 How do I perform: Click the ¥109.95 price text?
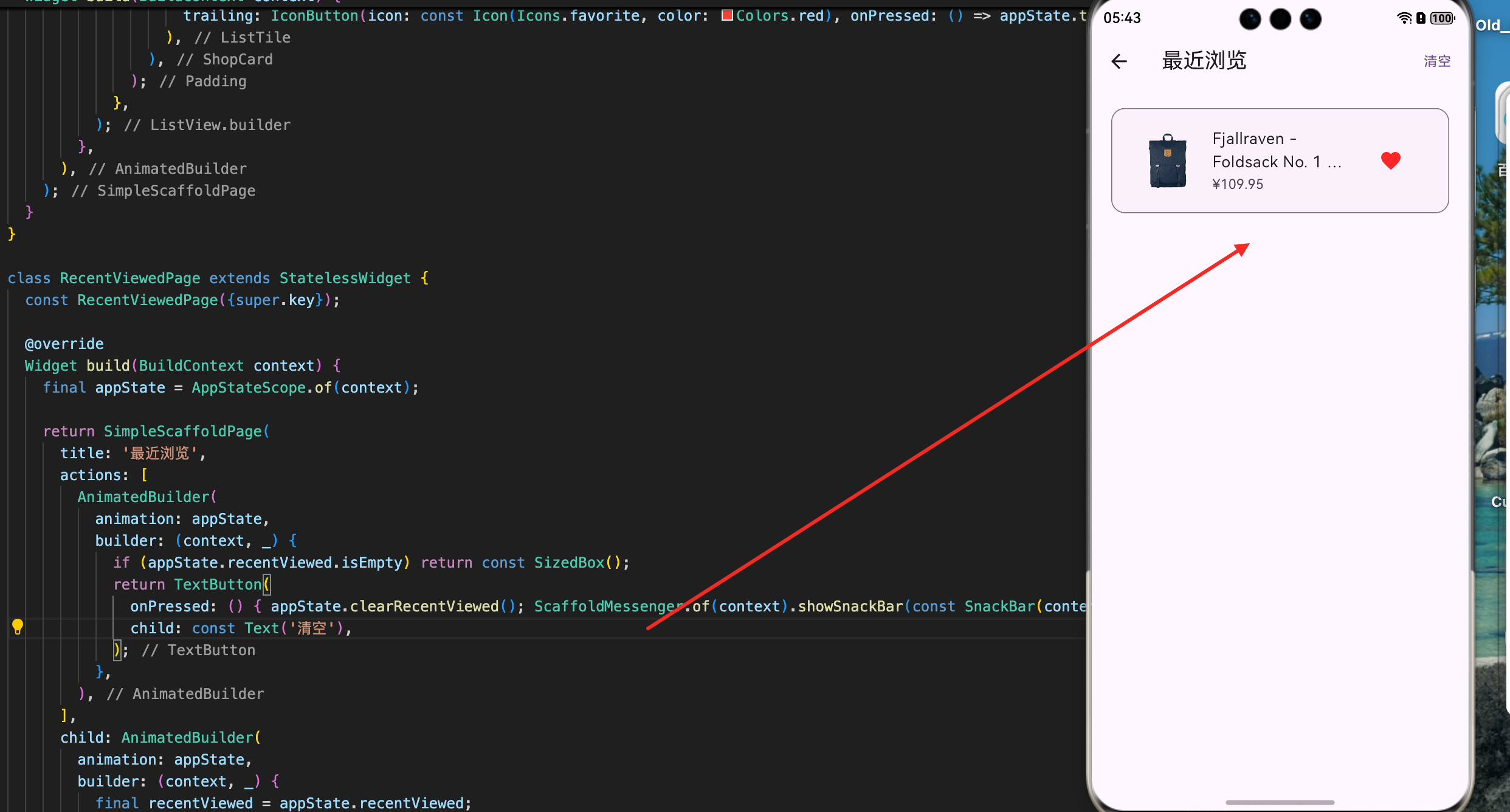pyautogui.click(x=1238, y=184)
